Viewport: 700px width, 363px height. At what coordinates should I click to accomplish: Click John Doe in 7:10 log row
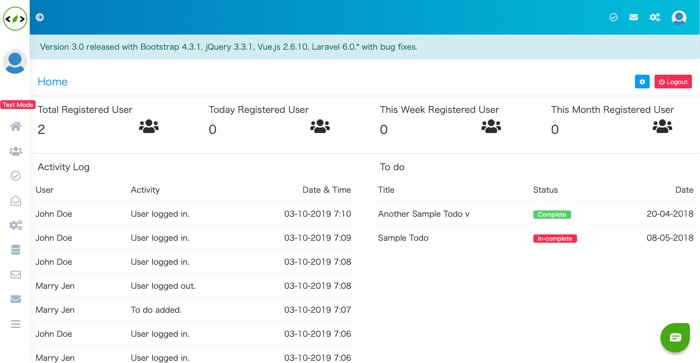[54, 214]
